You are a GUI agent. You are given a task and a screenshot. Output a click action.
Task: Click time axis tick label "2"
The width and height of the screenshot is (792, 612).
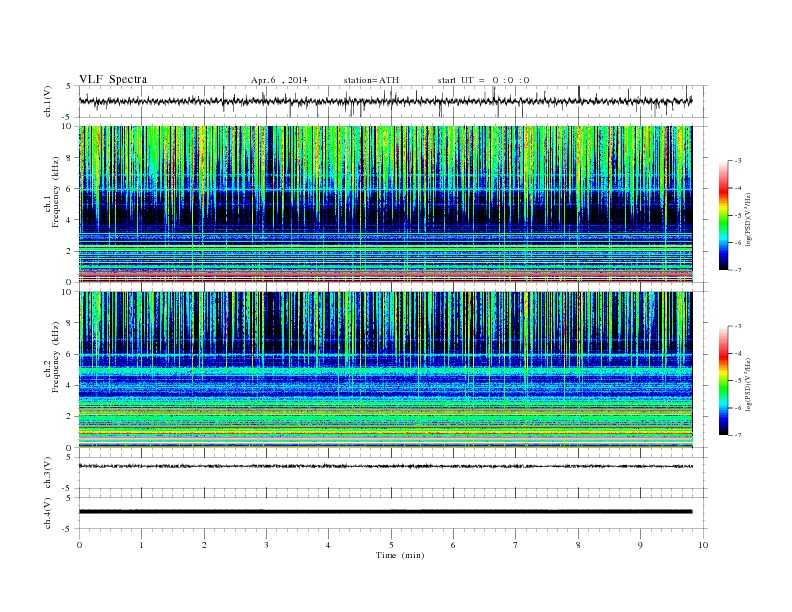click(204, 545)
